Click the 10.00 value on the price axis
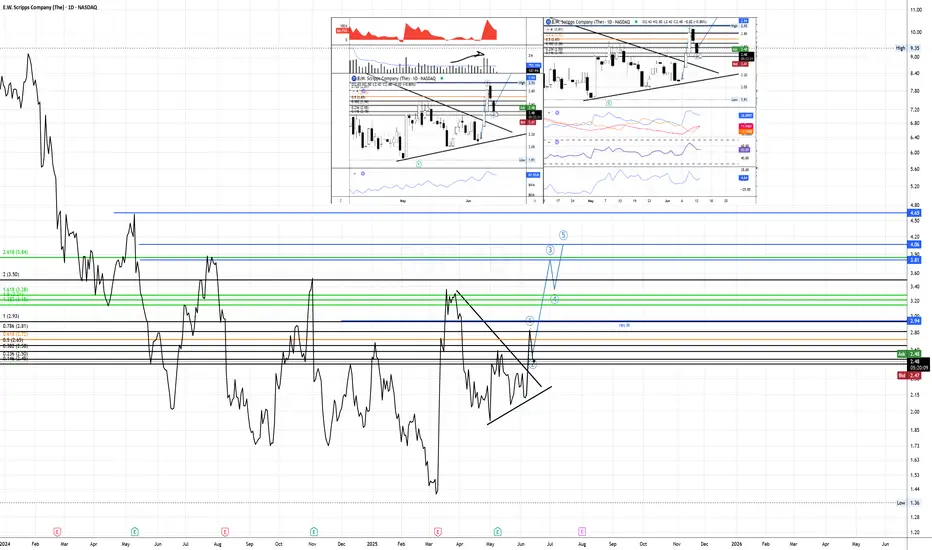Image resolution: width=932 pixels, height=550 pixels. pyautogui.click(x=916, y=32)
